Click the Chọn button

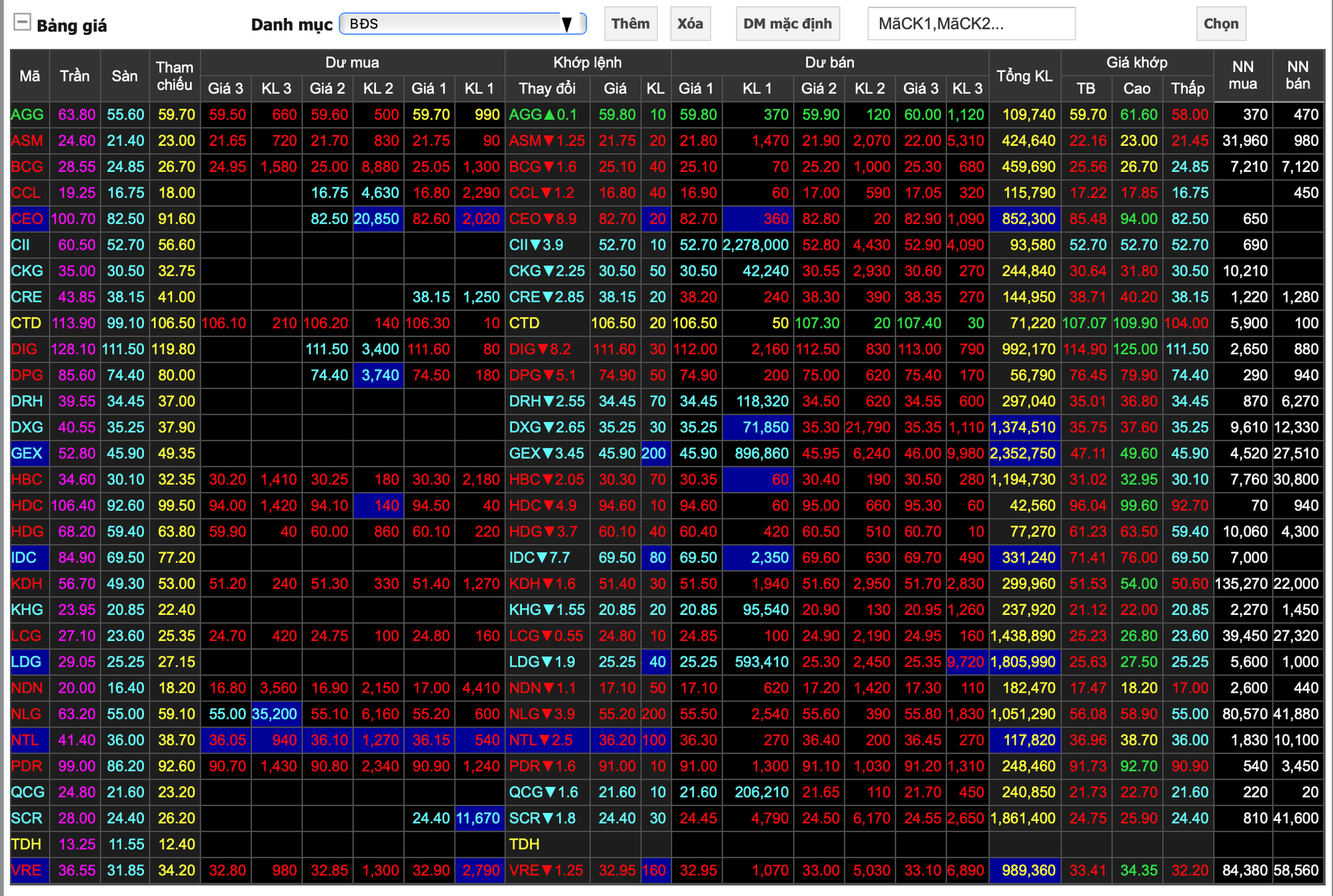pos(1221,24)
